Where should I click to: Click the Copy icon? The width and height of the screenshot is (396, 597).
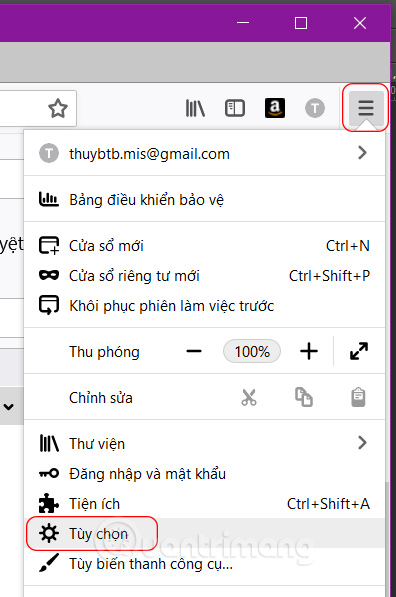pos(304,397)
